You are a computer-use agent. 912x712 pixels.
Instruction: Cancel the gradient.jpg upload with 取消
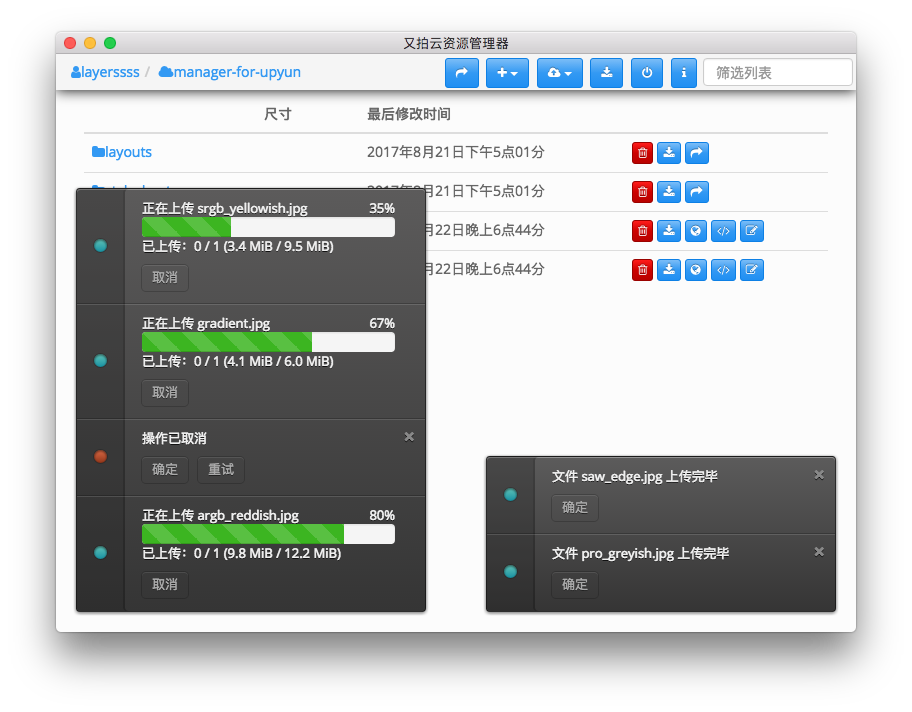[x=165, y=393]
